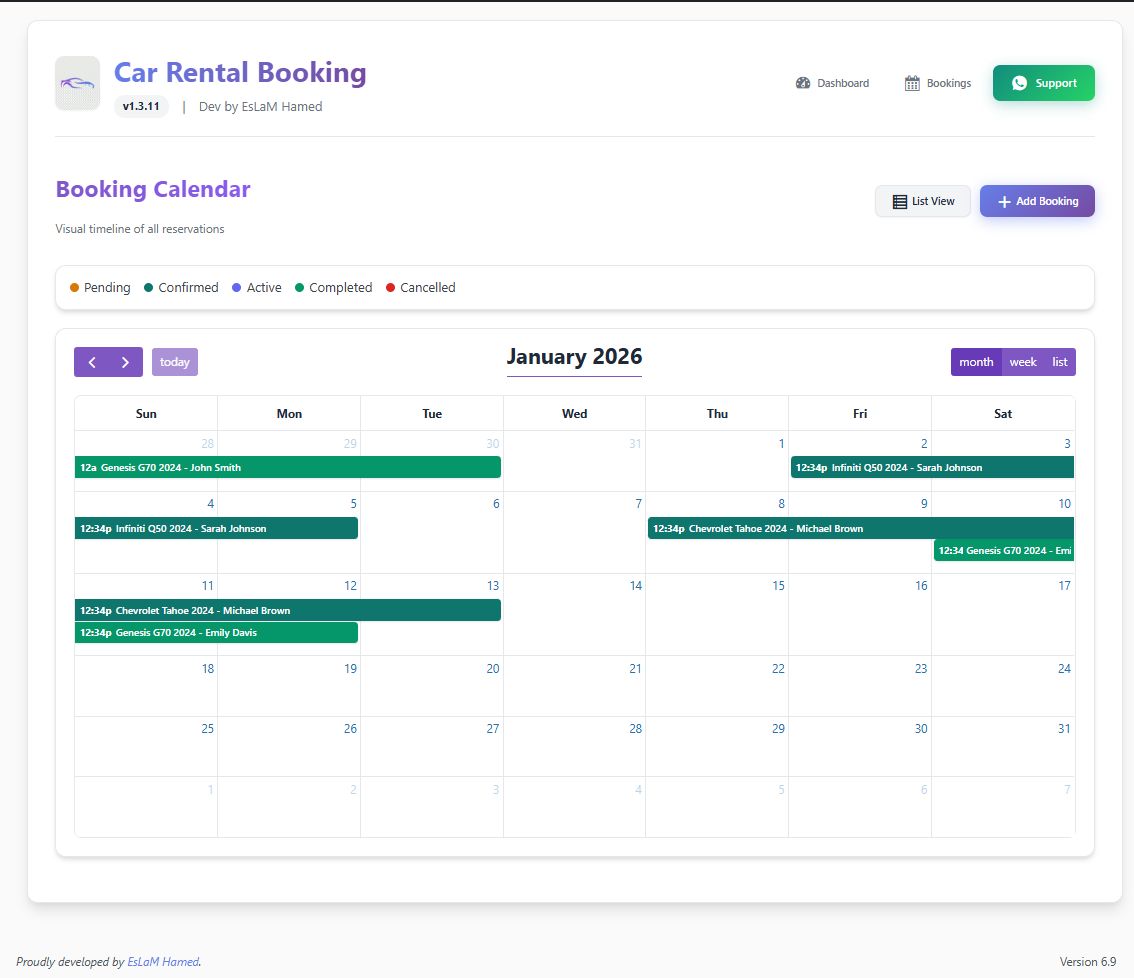Click the car logo icon
Viewport: 1134px width, 978px height.
point(77,83)
